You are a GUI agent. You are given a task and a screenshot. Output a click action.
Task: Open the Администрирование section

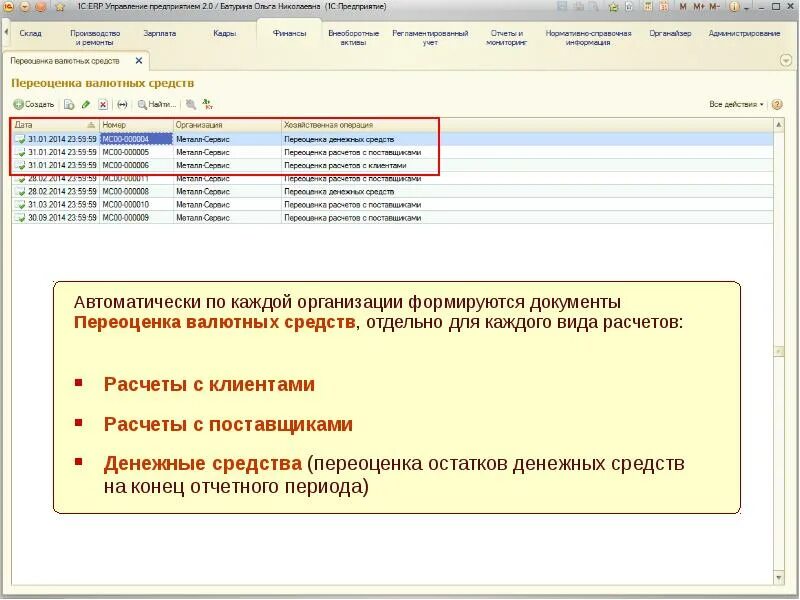pyautogui.click(x=744, y=33)
